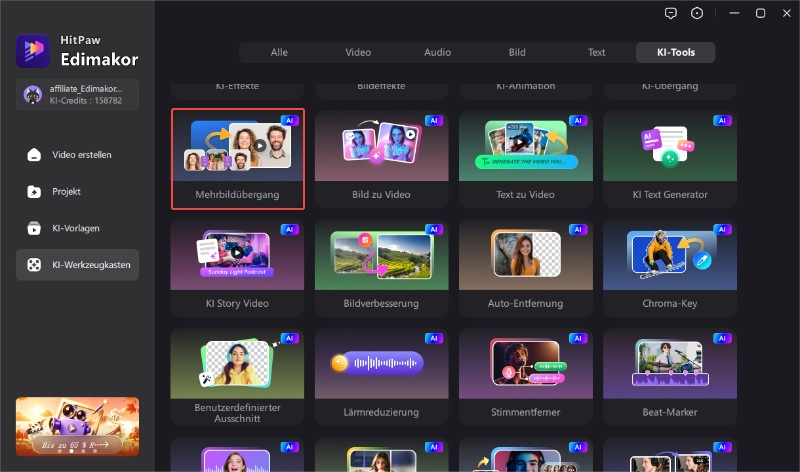Click the KI-Werkzeugkasten toolbox icon
800x472 pixels.
(x=34, y=265)
